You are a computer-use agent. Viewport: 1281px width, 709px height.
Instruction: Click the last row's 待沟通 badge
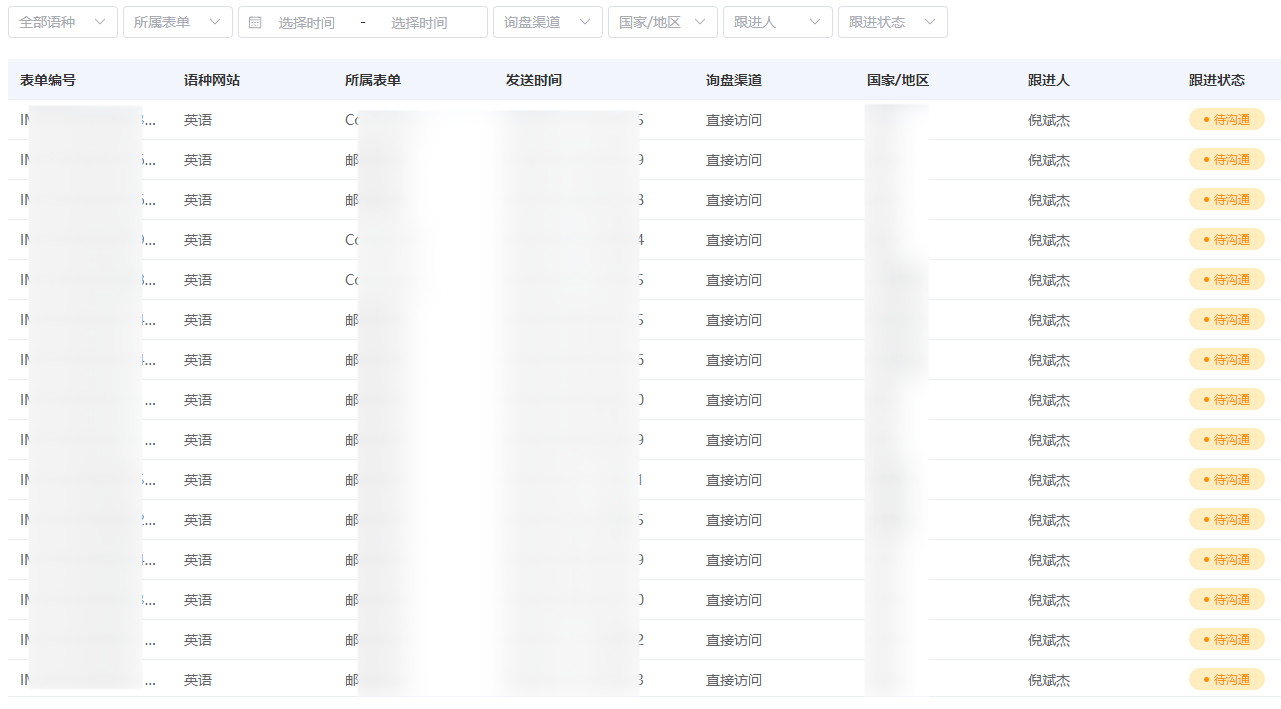(1227, 678)
